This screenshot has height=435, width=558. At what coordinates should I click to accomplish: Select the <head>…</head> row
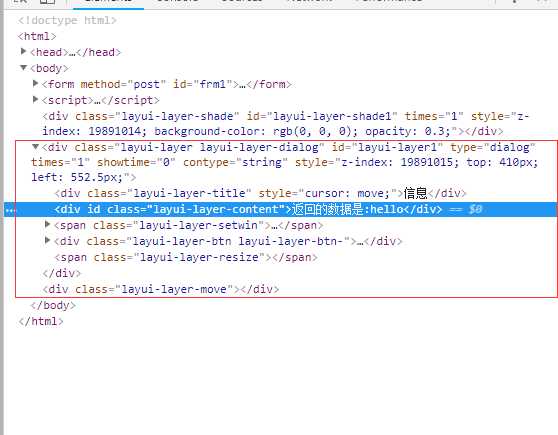[x=75, y=52]
